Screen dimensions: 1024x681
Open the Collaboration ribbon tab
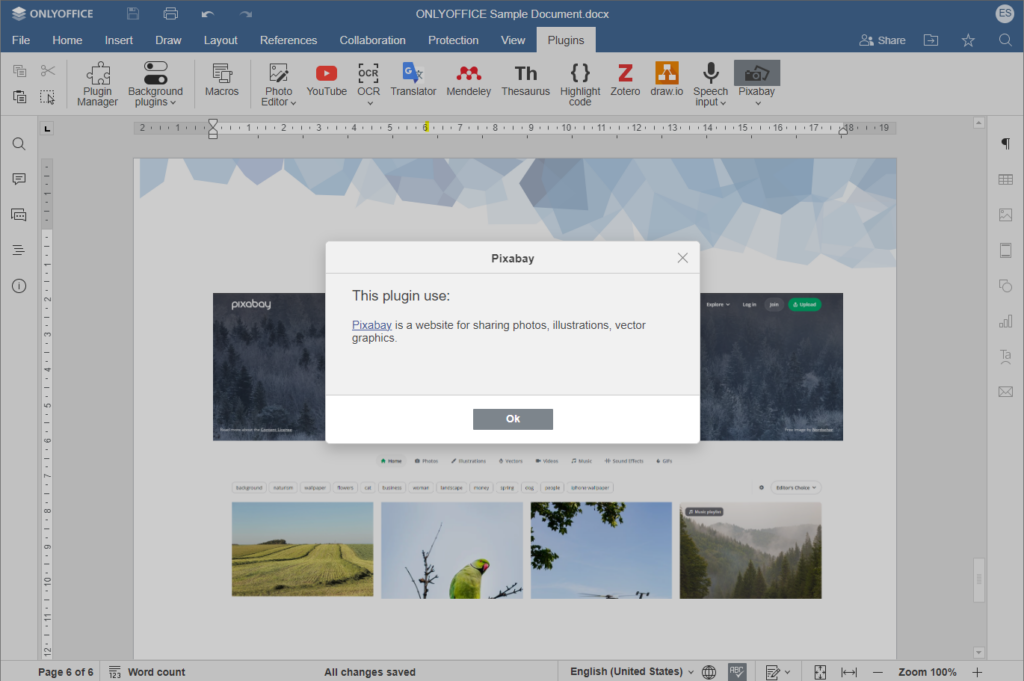click(x=372, y=40)
